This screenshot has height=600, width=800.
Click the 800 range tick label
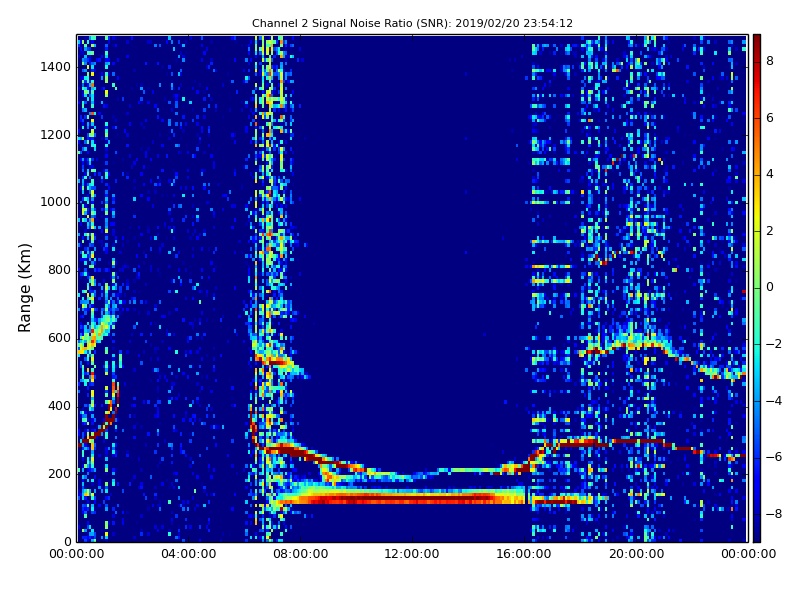(x=59, y=270)
